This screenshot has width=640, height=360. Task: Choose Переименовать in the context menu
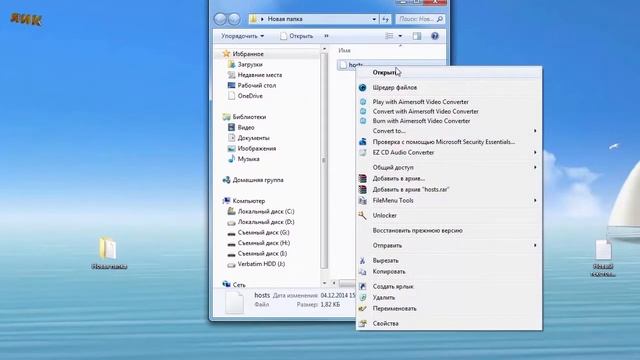point(449,309)
